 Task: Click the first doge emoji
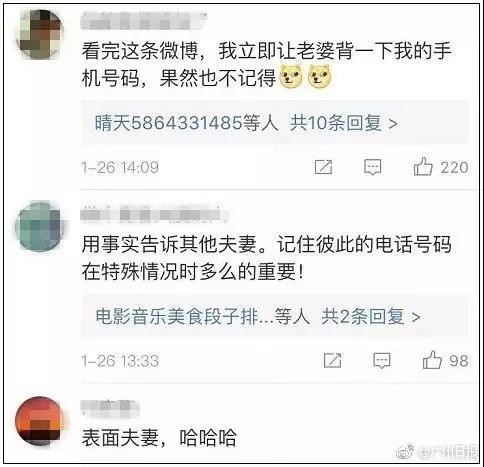click(291, 77)
